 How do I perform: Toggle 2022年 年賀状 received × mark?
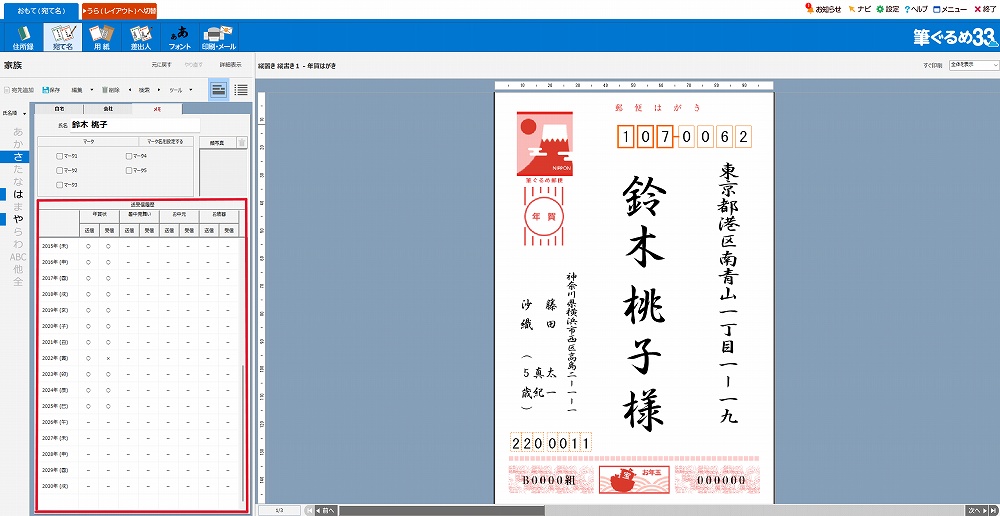click(x=108, y=358)
